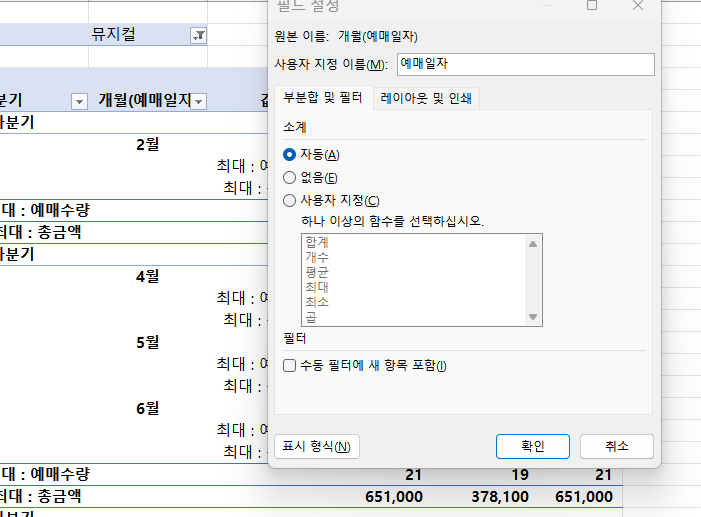Viewport: 701px width, 517px height.
Task: Select 최대 in the function list
Action: coord(316,286)
